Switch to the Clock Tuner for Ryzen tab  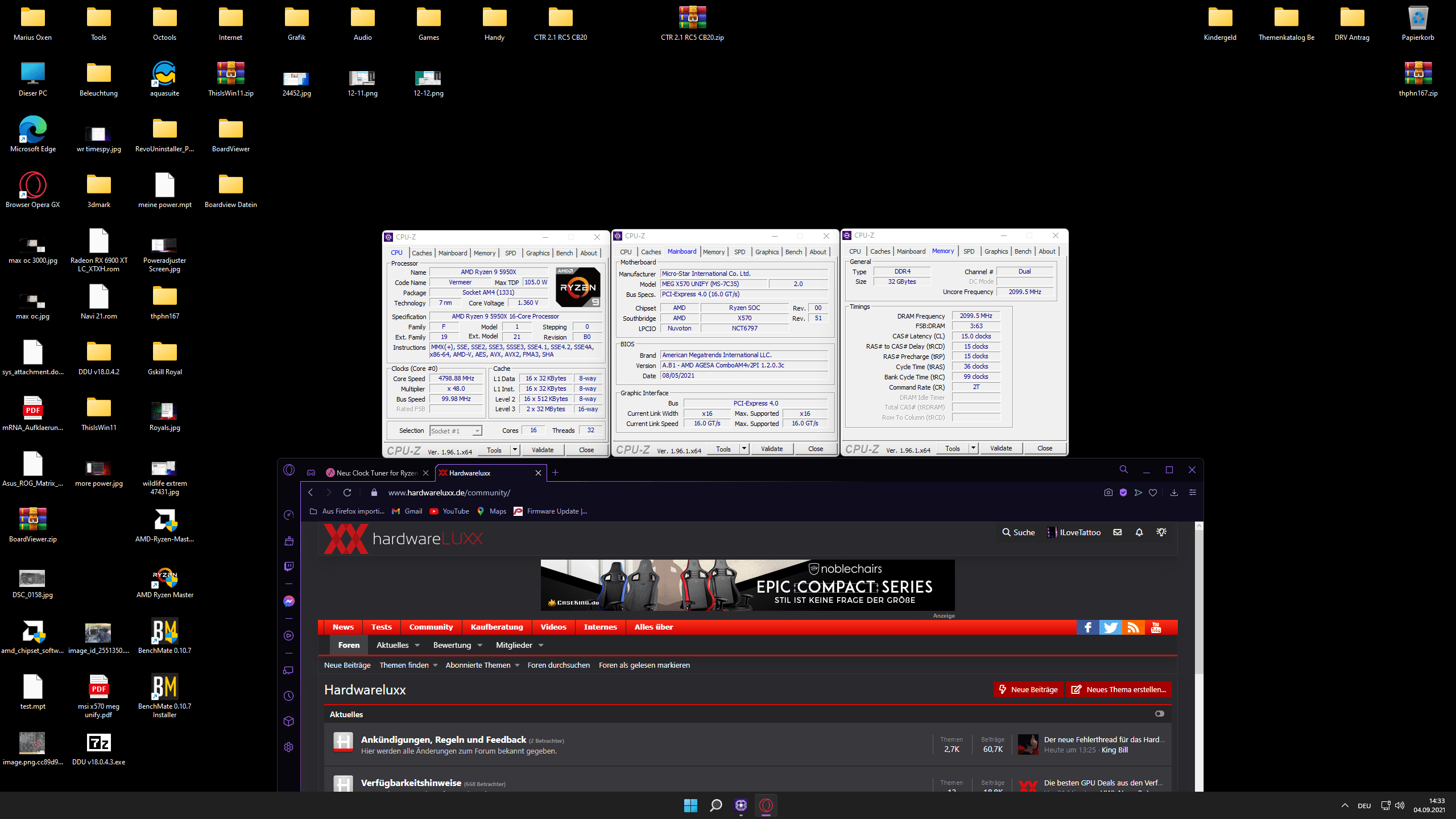point(377,473)
